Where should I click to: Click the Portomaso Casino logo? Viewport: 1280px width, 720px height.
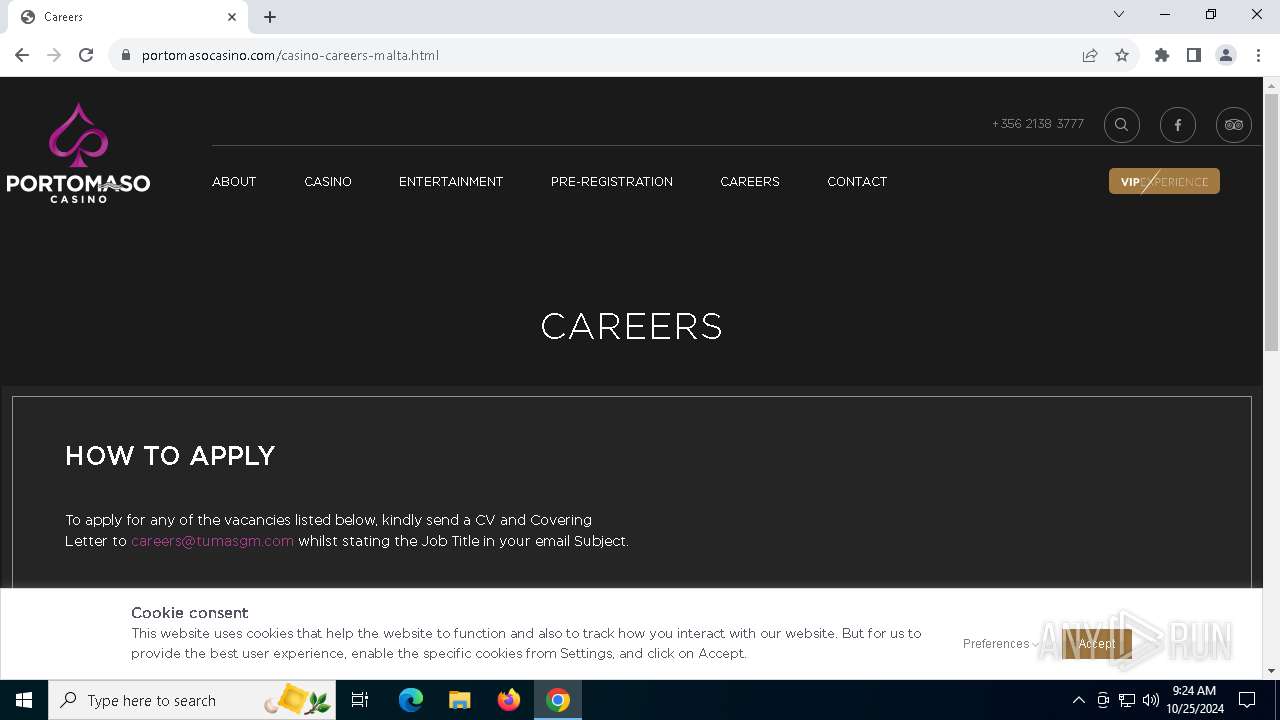pyautogui.click(x=78, y=152)
